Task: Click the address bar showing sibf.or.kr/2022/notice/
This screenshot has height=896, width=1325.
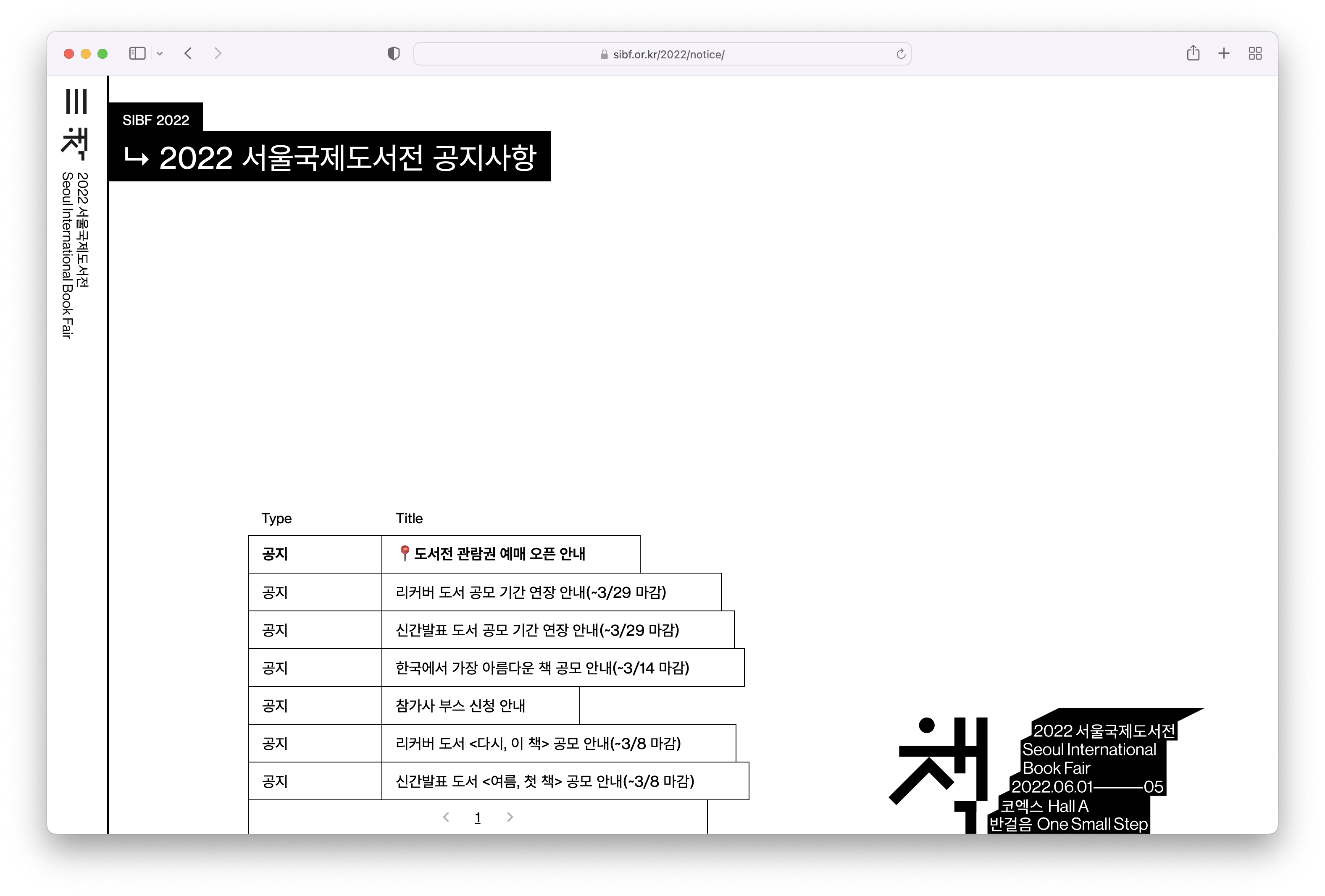Action: point(662,54)
